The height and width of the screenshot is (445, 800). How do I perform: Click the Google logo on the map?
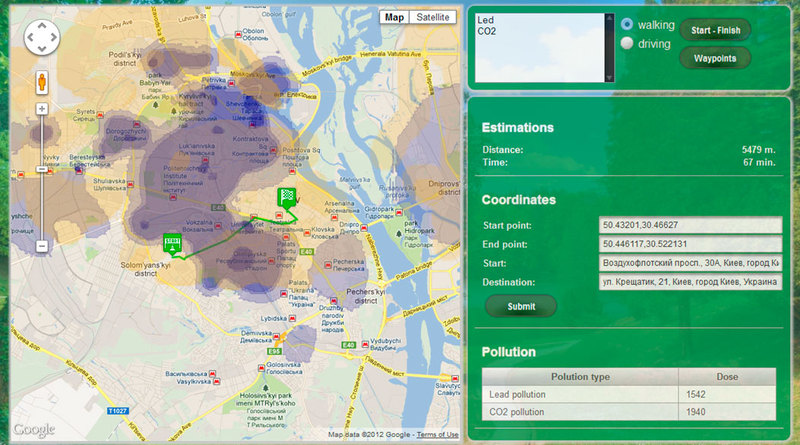tap(34, 430)
